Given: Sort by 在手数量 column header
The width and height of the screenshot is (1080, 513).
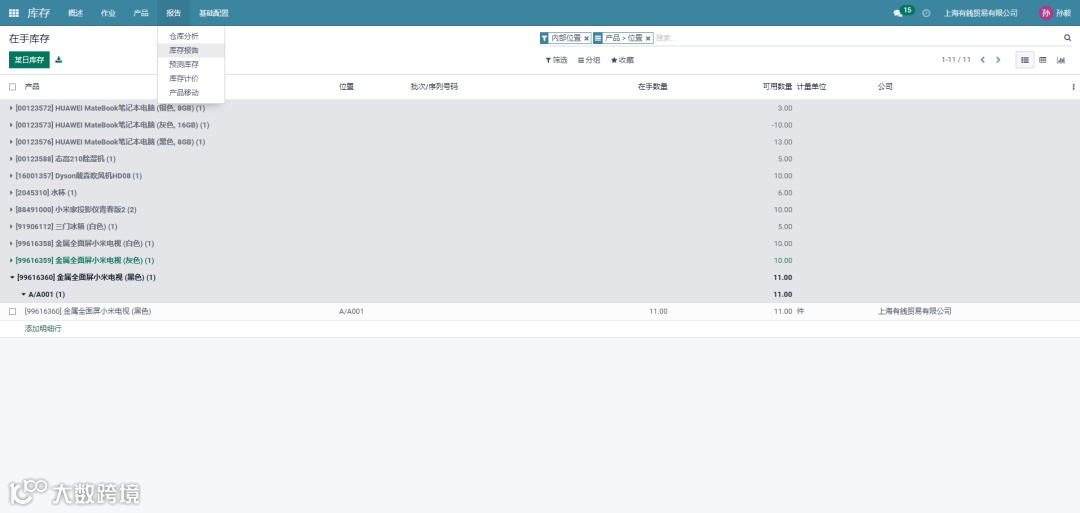Looking at the screenshot, I should pyautogui.click(x=652, y=87).
